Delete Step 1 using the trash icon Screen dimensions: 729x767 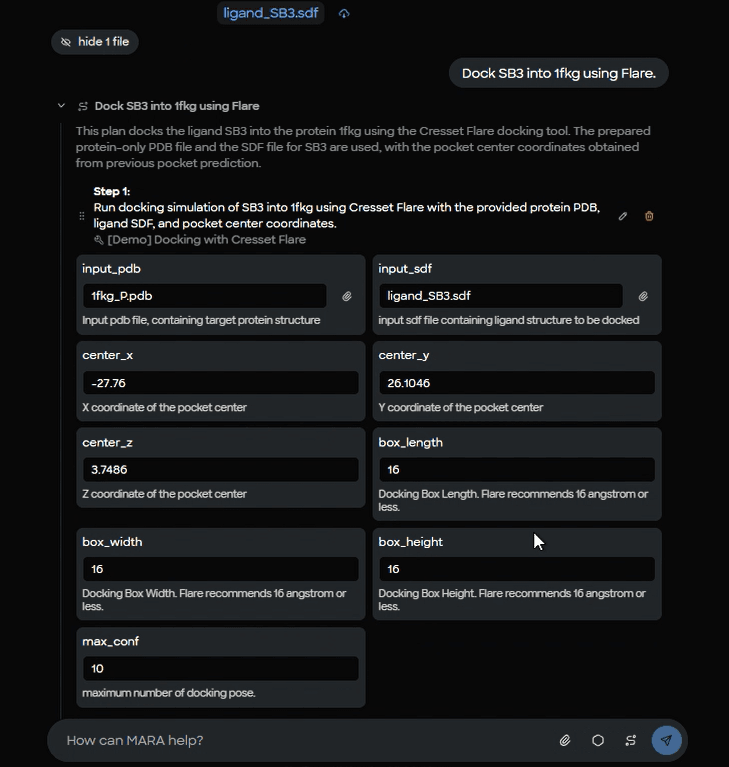click(649, 216)
